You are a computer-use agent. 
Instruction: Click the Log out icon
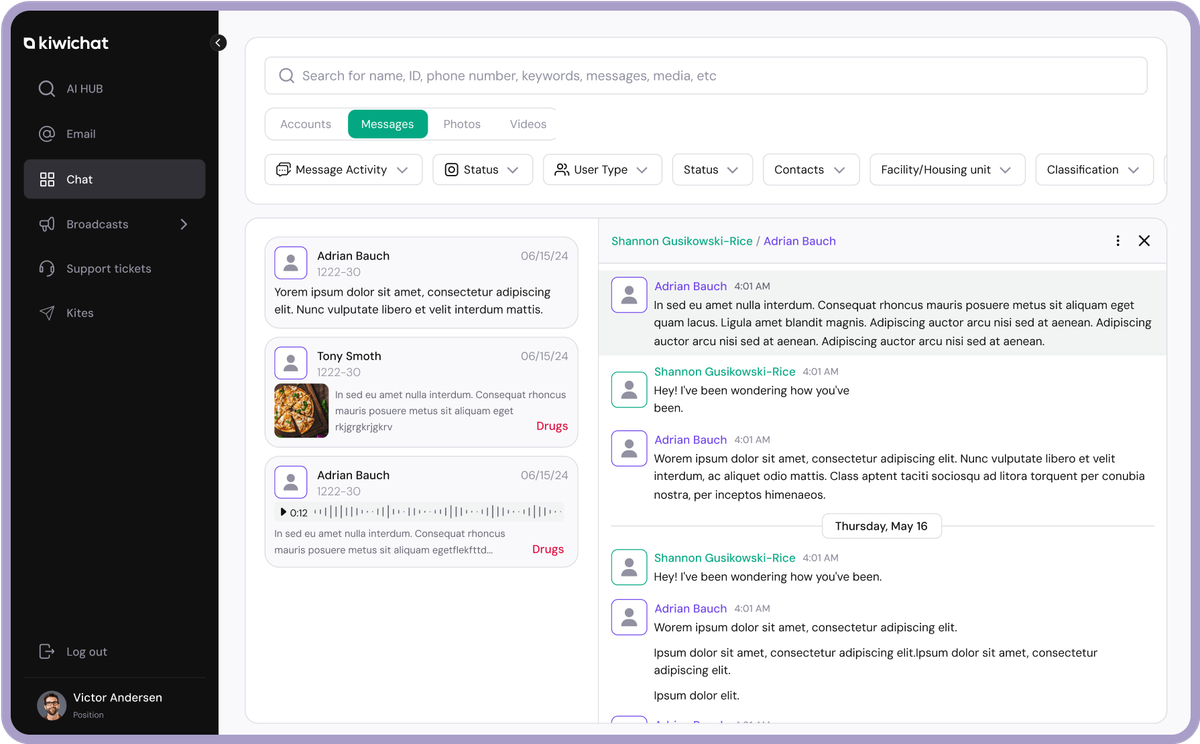tap(46, 652)
